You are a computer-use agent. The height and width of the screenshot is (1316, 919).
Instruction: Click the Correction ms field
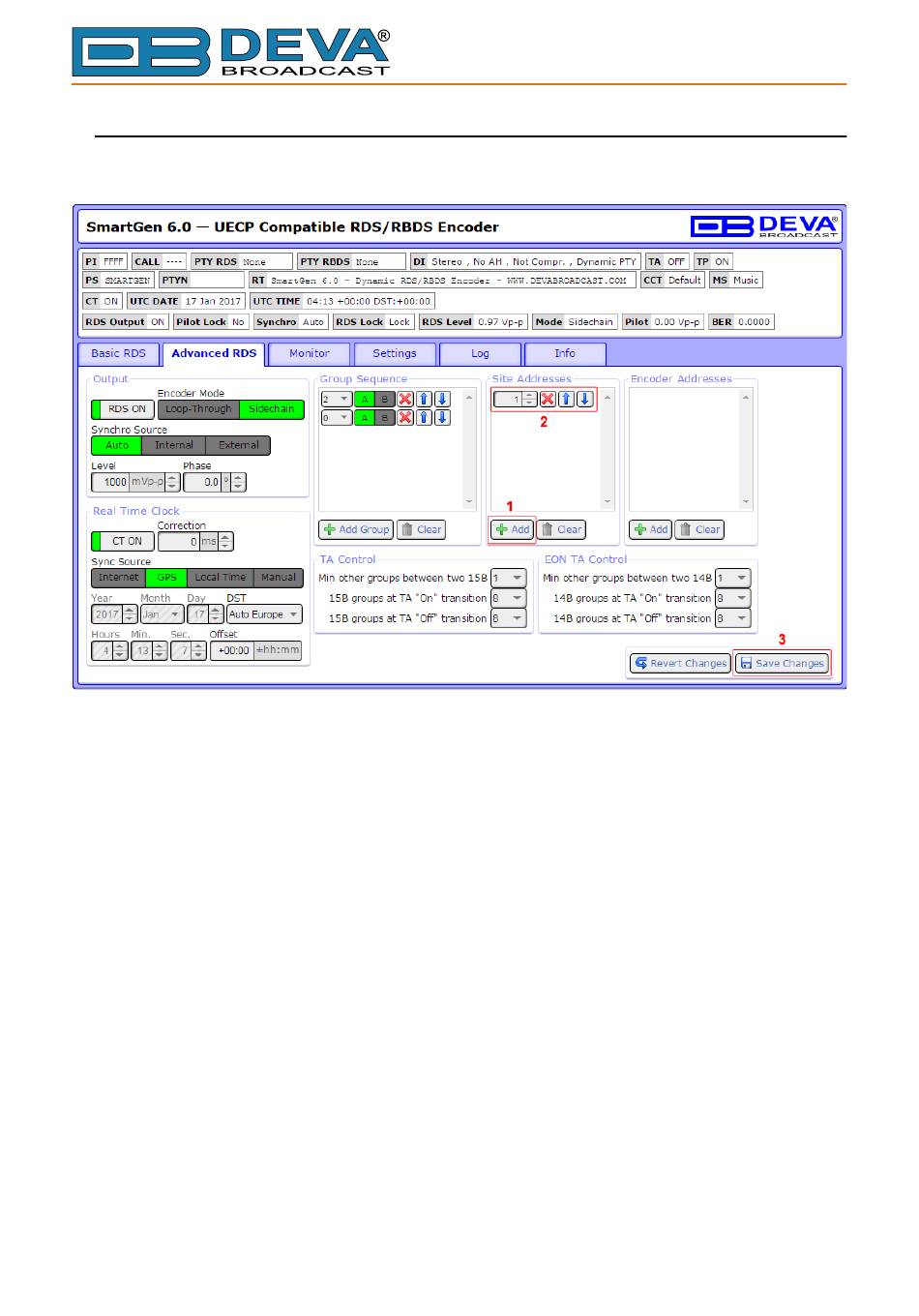[179, 542]
